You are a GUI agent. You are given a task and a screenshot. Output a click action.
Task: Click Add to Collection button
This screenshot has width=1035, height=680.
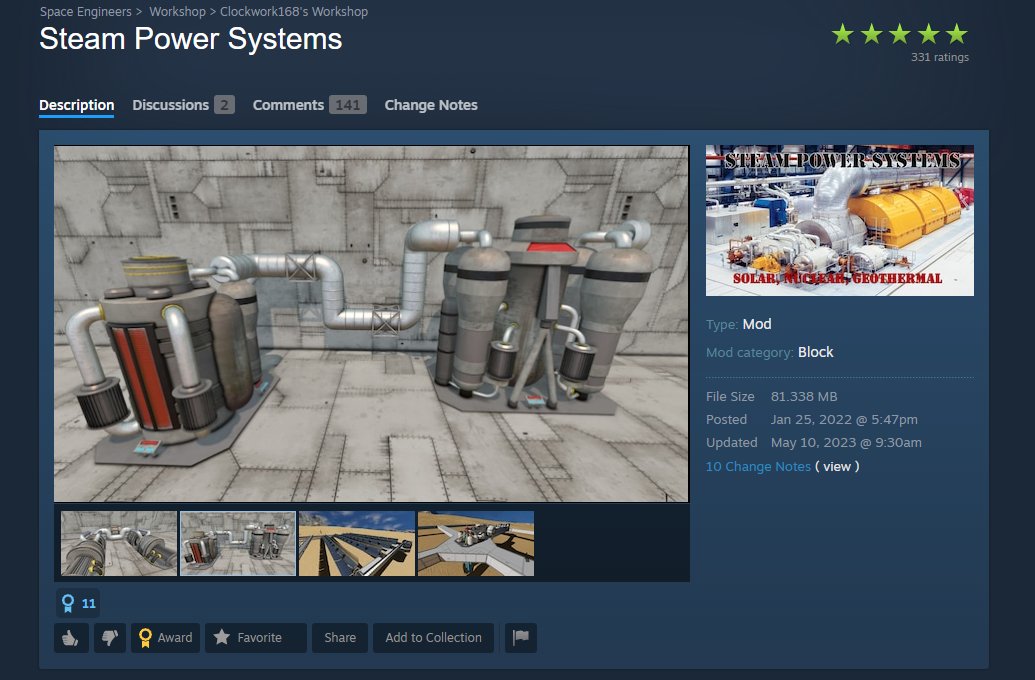[433, 638]
